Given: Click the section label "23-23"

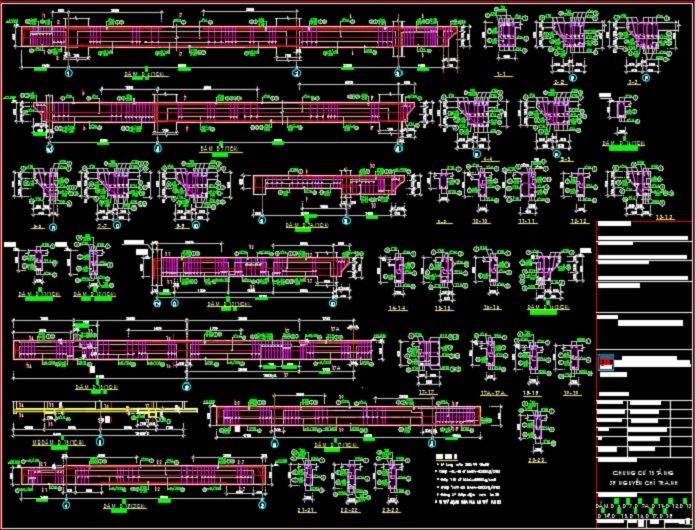Looking at the screenshot, I should [x=392, y=510].
